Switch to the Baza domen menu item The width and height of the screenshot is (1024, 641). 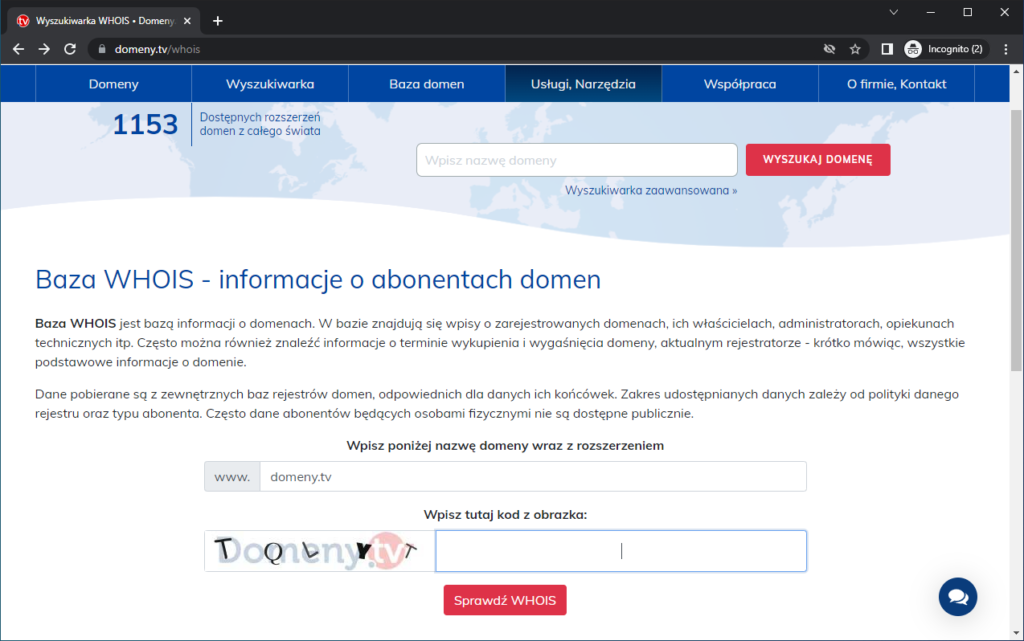coord(426,84)
